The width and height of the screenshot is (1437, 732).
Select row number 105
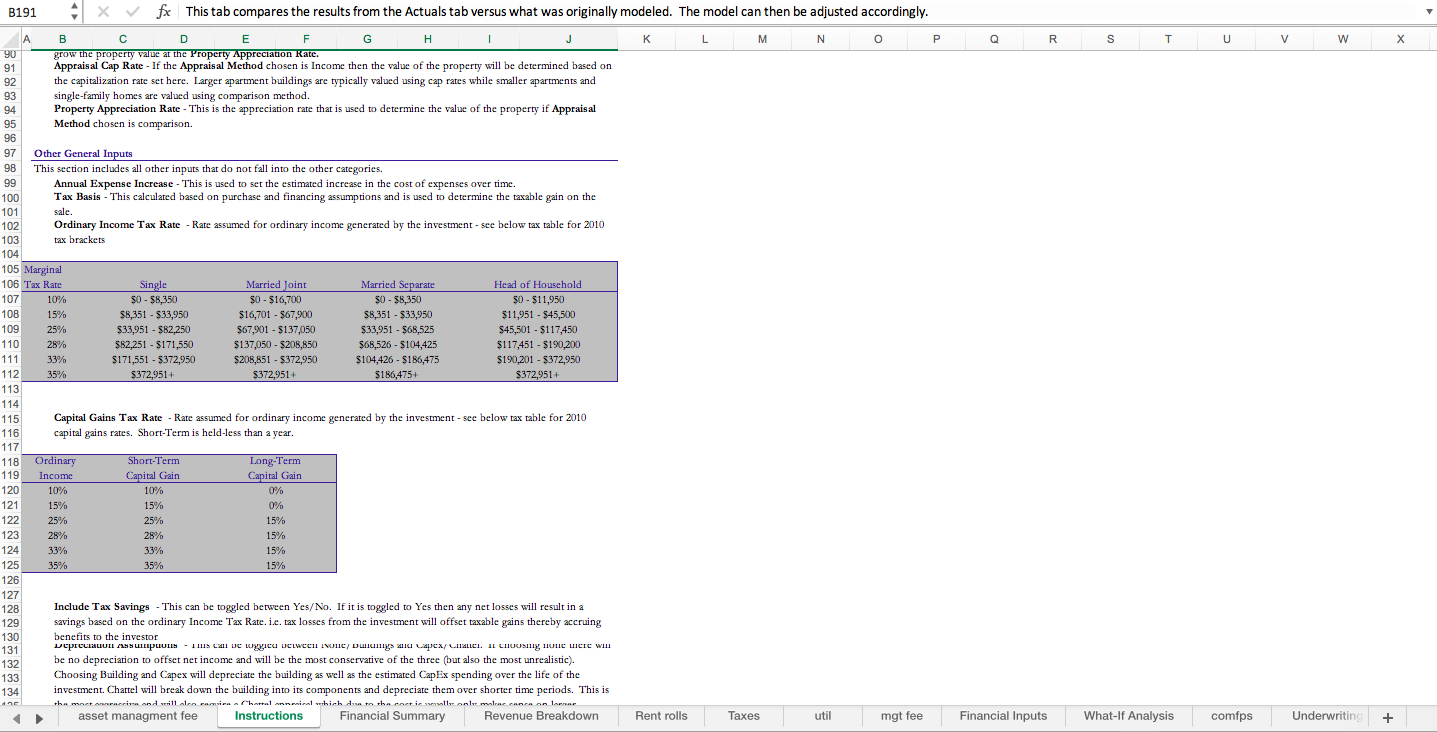10,269
